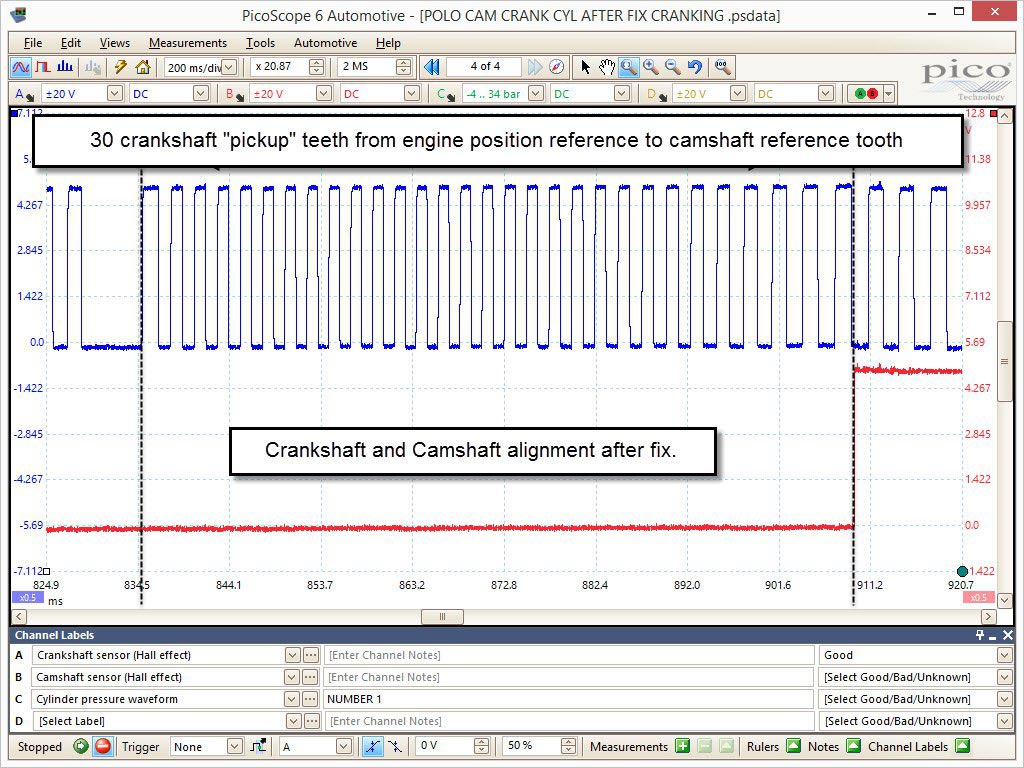Open the Help menu
The width and height of the screenshot is (1024, 768).
388,42
